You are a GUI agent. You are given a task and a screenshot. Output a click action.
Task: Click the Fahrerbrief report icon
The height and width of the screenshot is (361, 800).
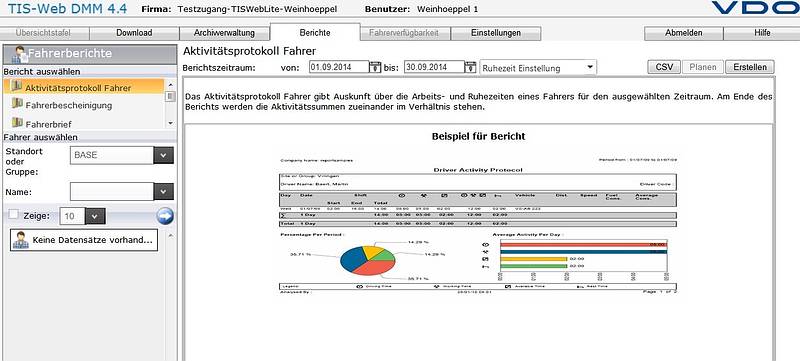pyautogui.click(x=17, y=122)
